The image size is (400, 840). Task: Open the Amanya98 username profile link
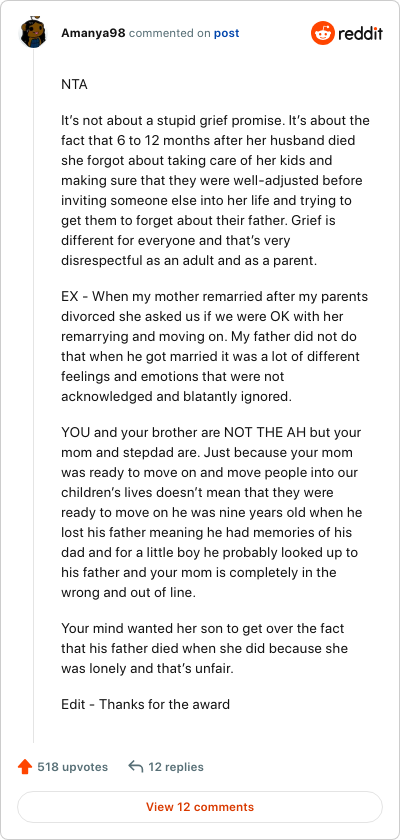click(93, 33)
